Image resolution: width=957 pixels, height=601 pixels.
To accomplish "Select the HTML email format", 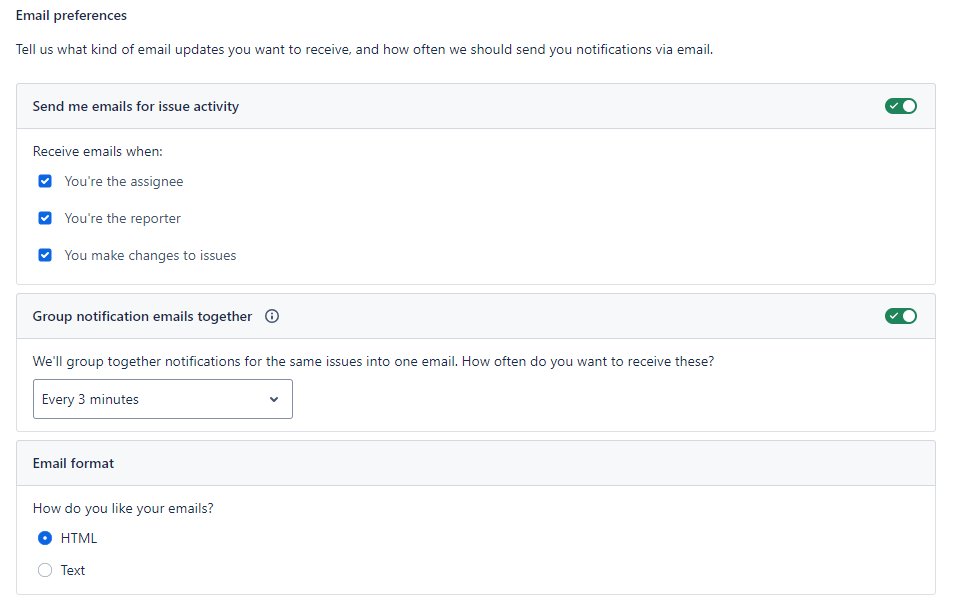I will 45,538.
